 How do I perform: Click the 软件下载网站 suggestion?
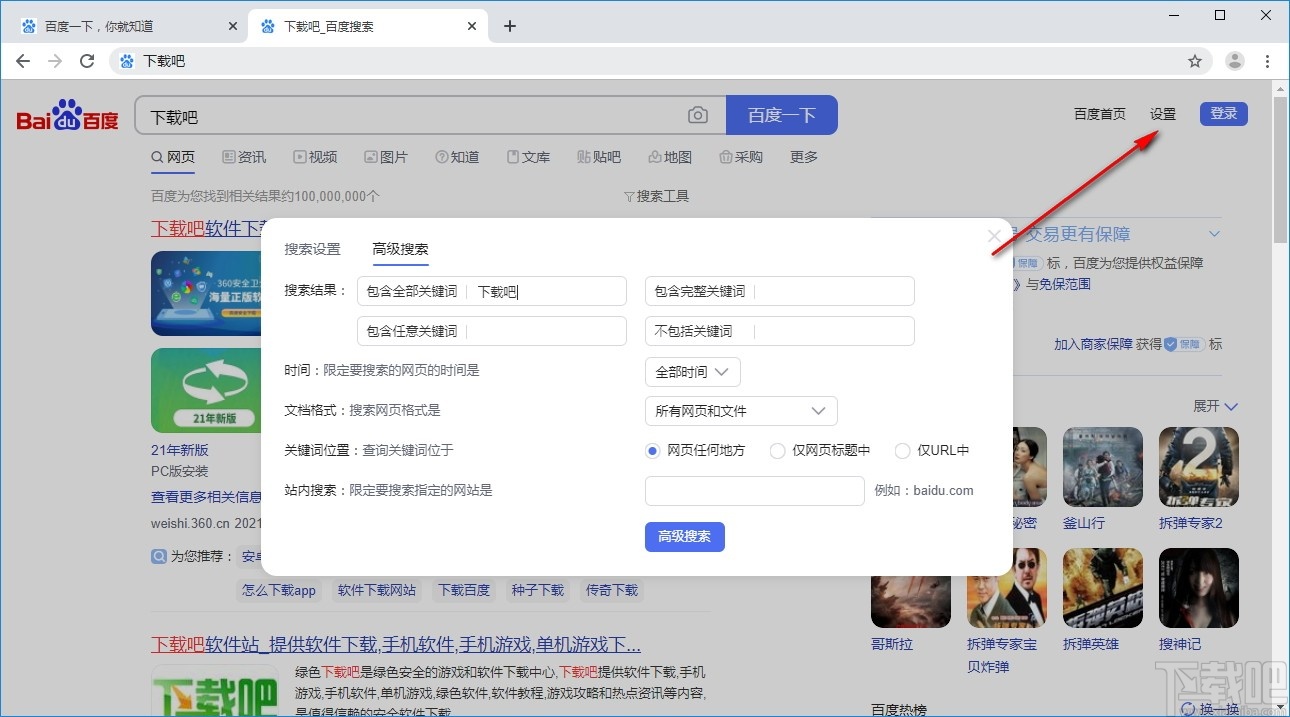point(377,590)
